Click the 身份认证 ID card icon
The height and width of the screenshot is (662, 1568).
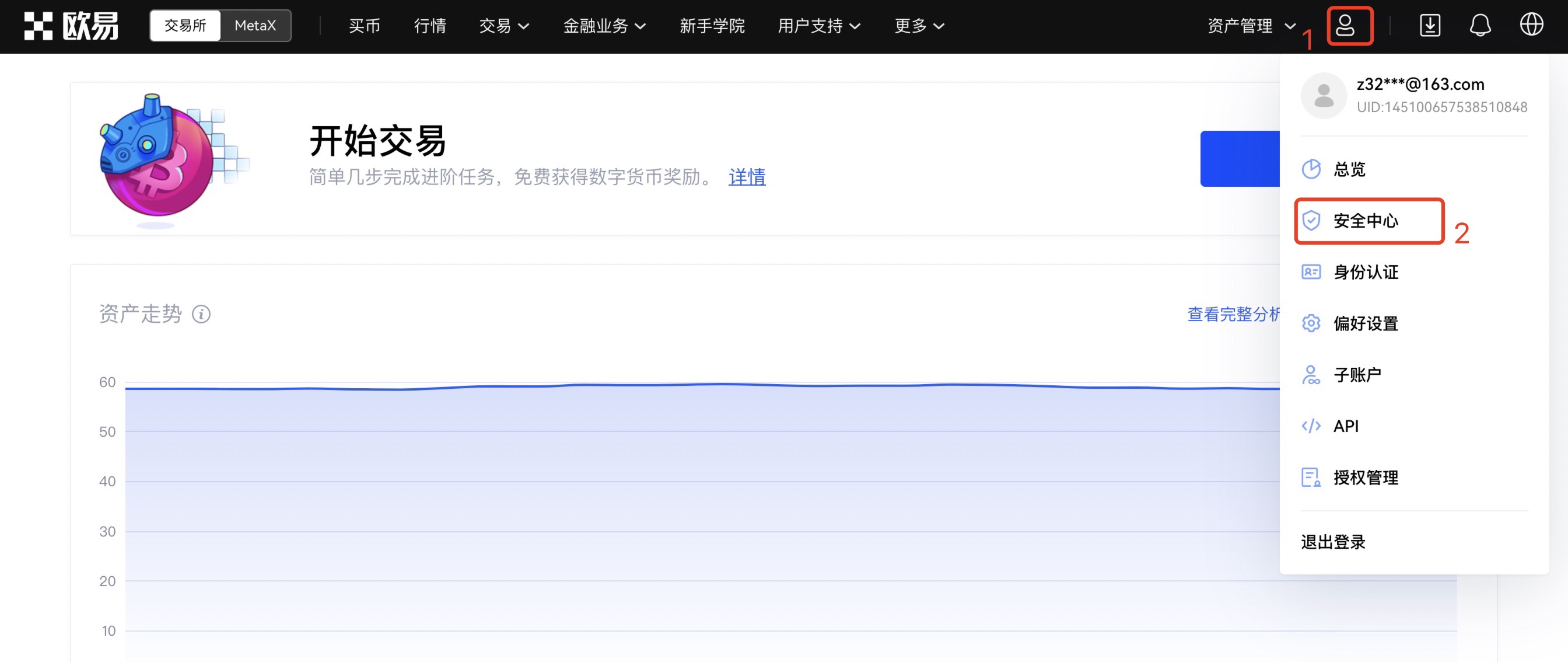pyautogui.click(x=1311, y=271)
